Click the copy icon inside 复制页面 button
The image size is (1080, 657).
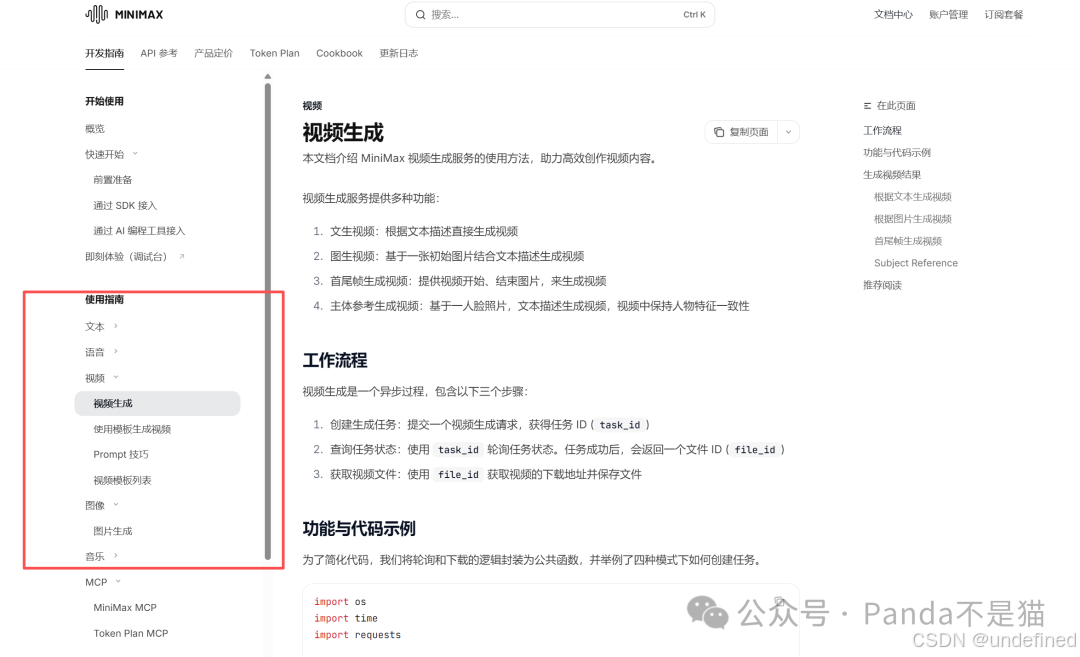(x=717, y=132)
